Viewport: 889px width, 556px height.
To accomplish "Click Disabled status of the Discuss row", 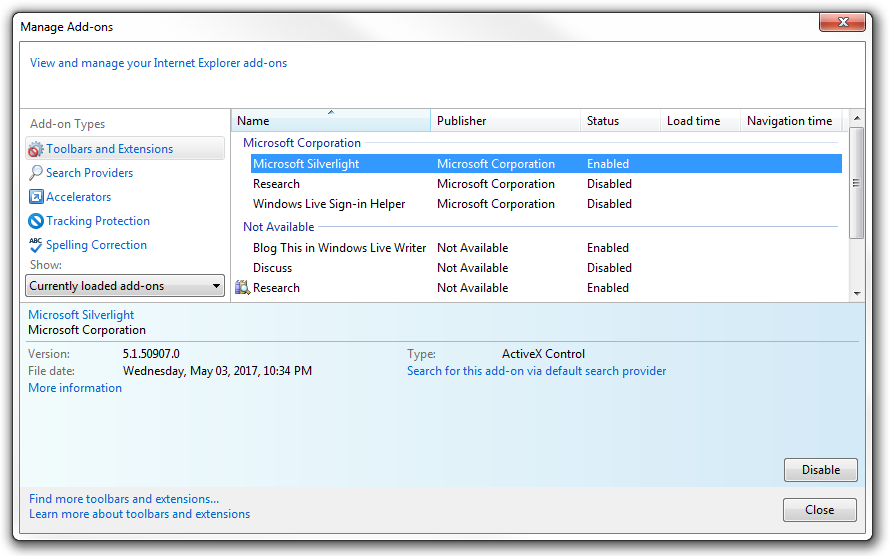I will coord(609,268).
